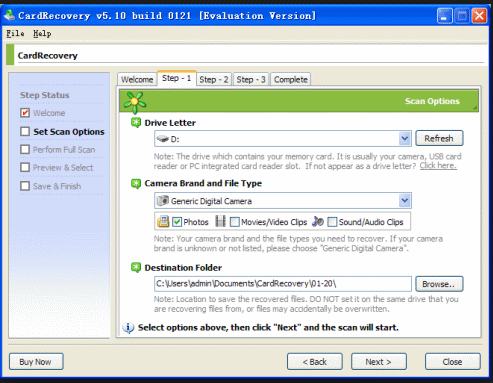
Task: Close the window with the red X
Action: (x=479, y=16)
